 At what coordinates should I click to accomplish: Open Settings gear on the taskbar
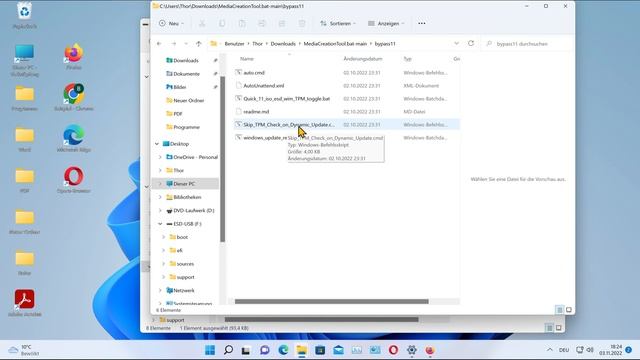pos(411,350)
